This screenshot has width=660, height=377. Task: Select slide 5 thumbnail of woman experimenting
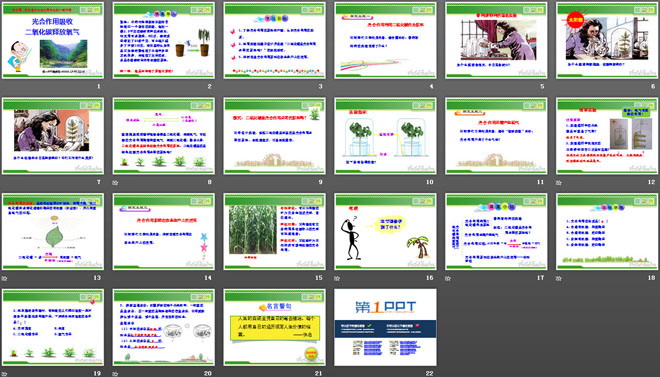pyautogui.click(x=496, y=40)
